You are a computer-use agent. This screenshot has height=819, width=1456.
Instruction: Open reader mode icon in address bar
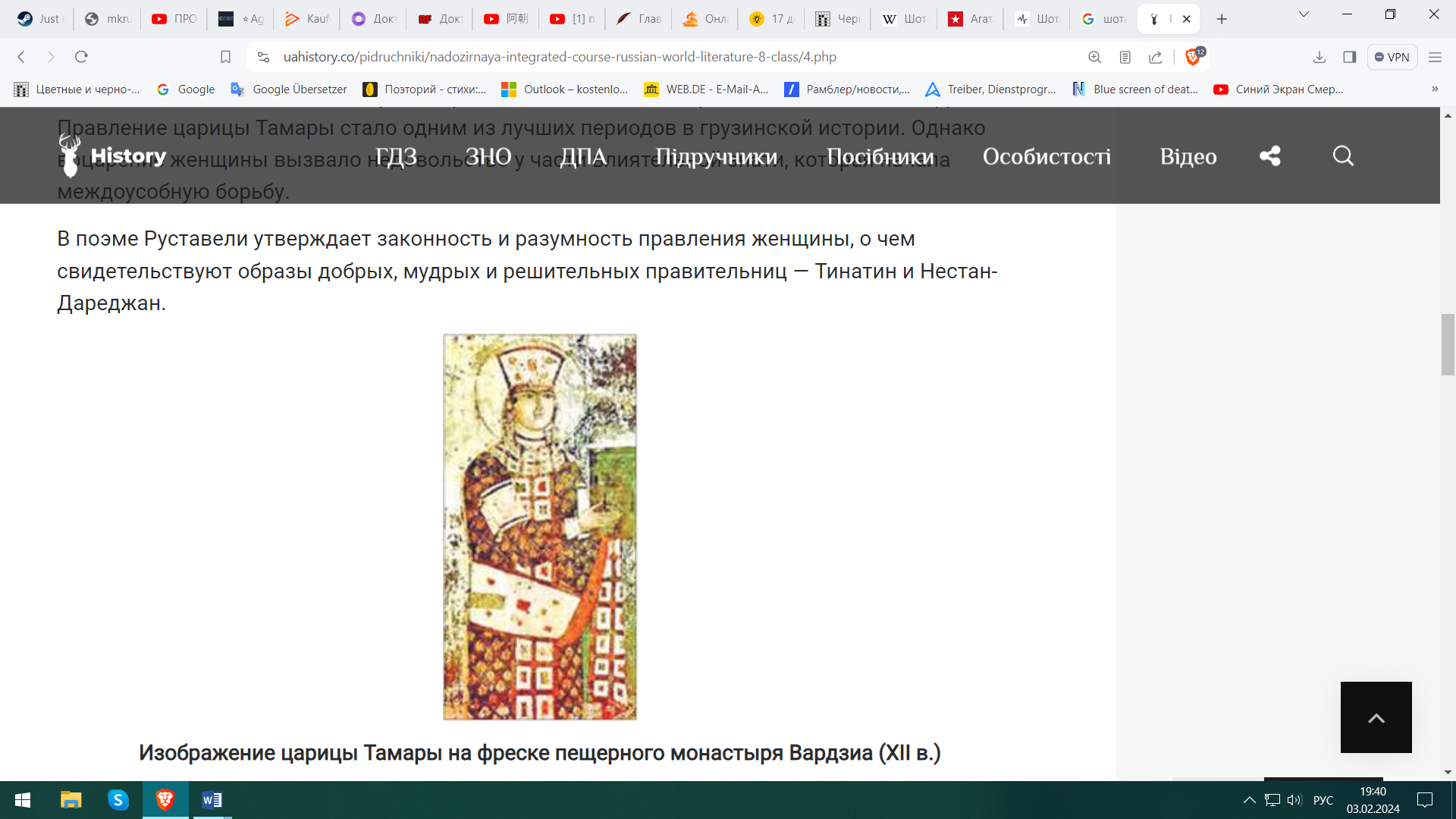[1125, 57]
